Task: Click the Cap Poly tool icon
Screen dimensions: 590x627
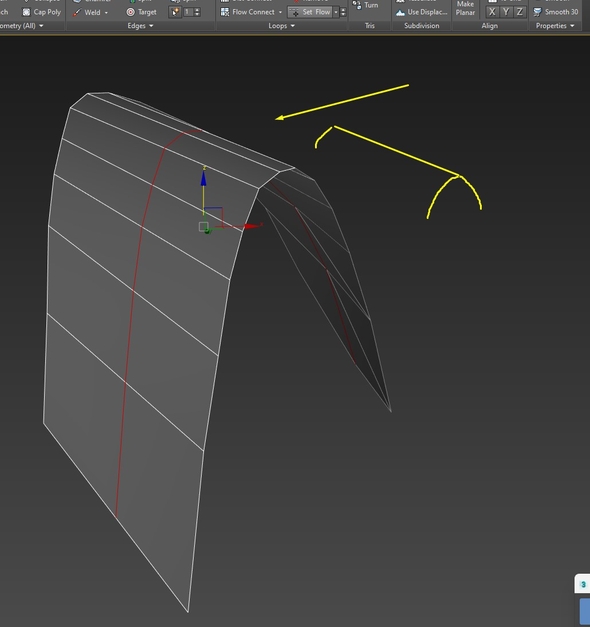Action: 26,12
